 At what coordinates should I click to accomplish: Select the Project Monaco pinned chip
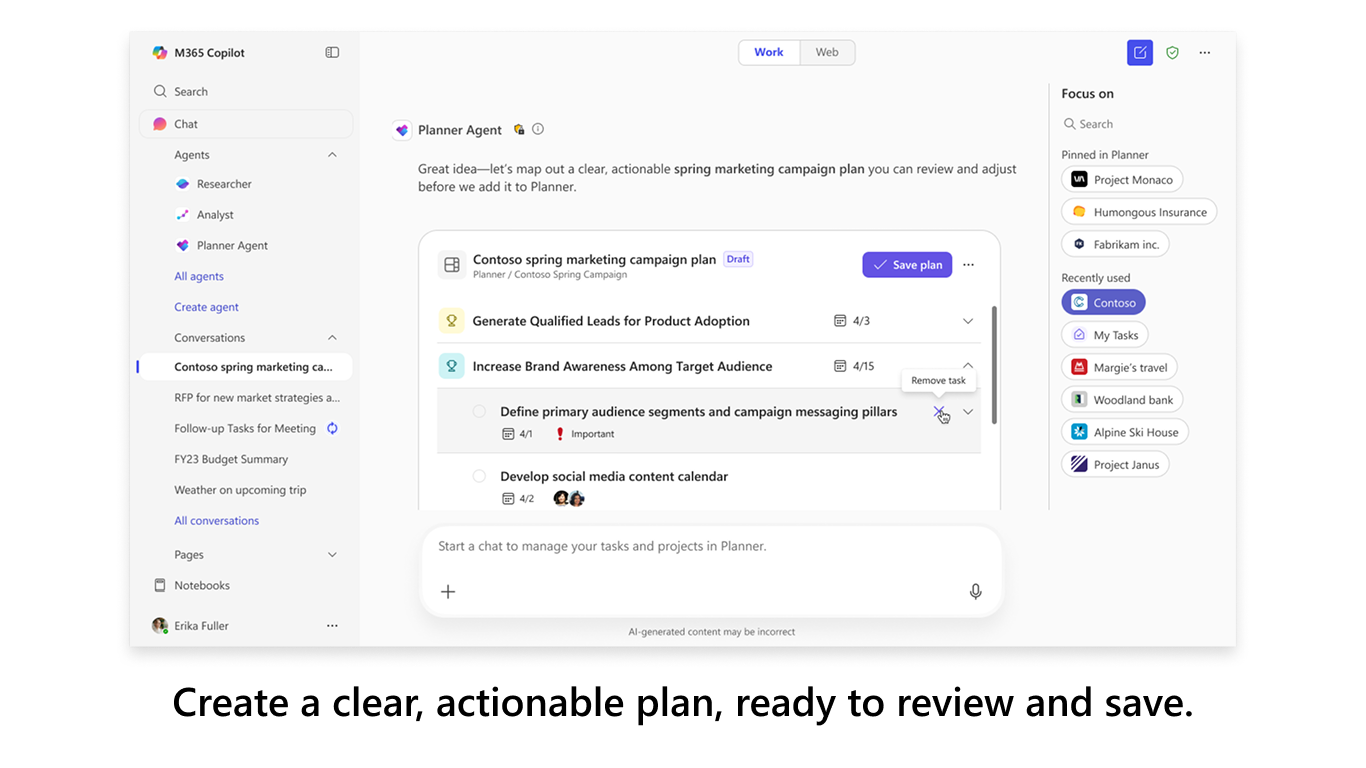click(1122, 180)
